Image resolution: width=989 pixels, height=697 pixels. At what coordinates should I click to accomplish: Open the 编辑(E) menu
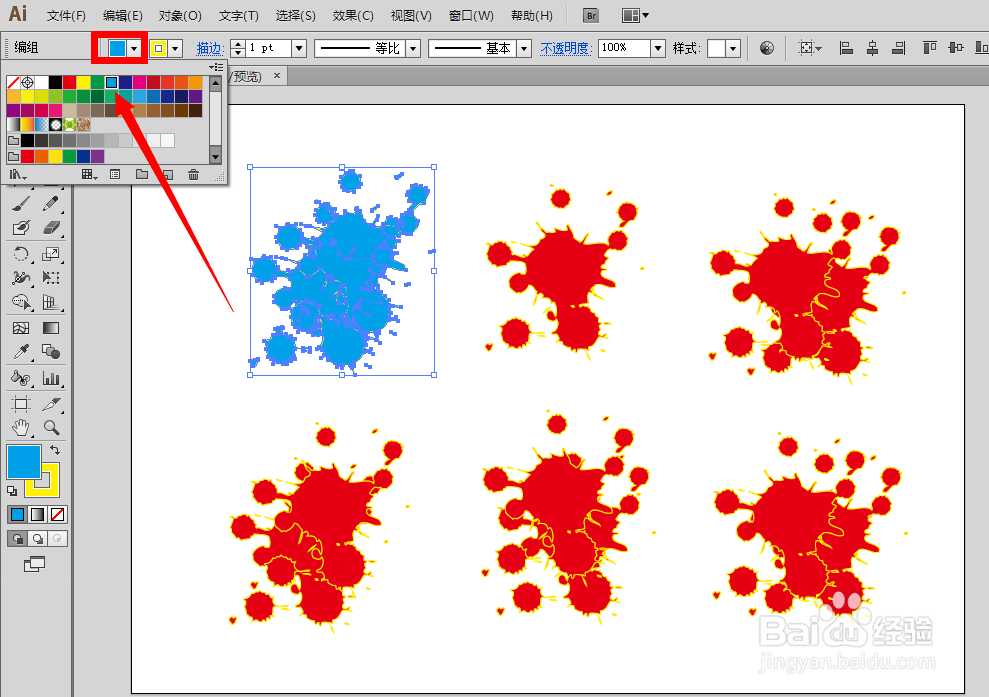click(122, 16)
